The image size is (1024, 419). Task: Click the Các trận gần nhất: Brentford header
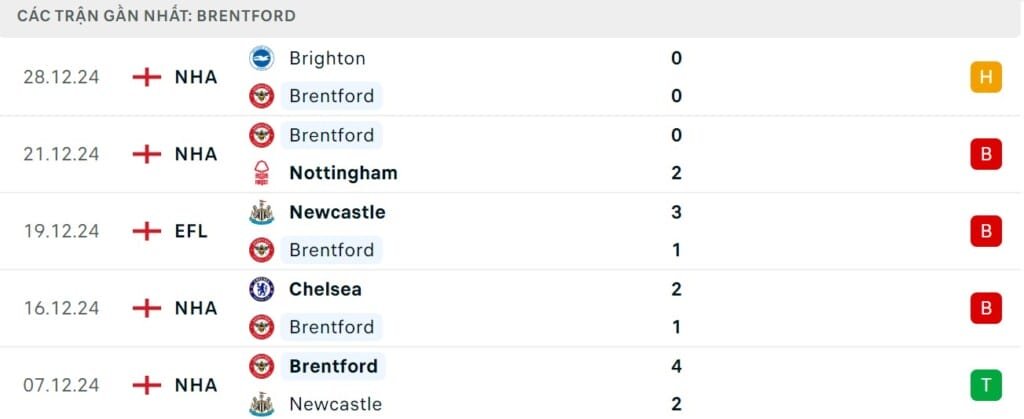156,16
